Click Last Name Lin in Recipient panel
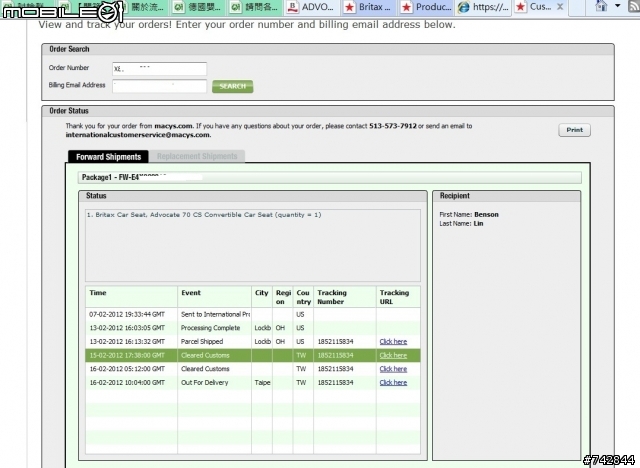The height and width of the screenshot is (468, 640). (461, 224)
